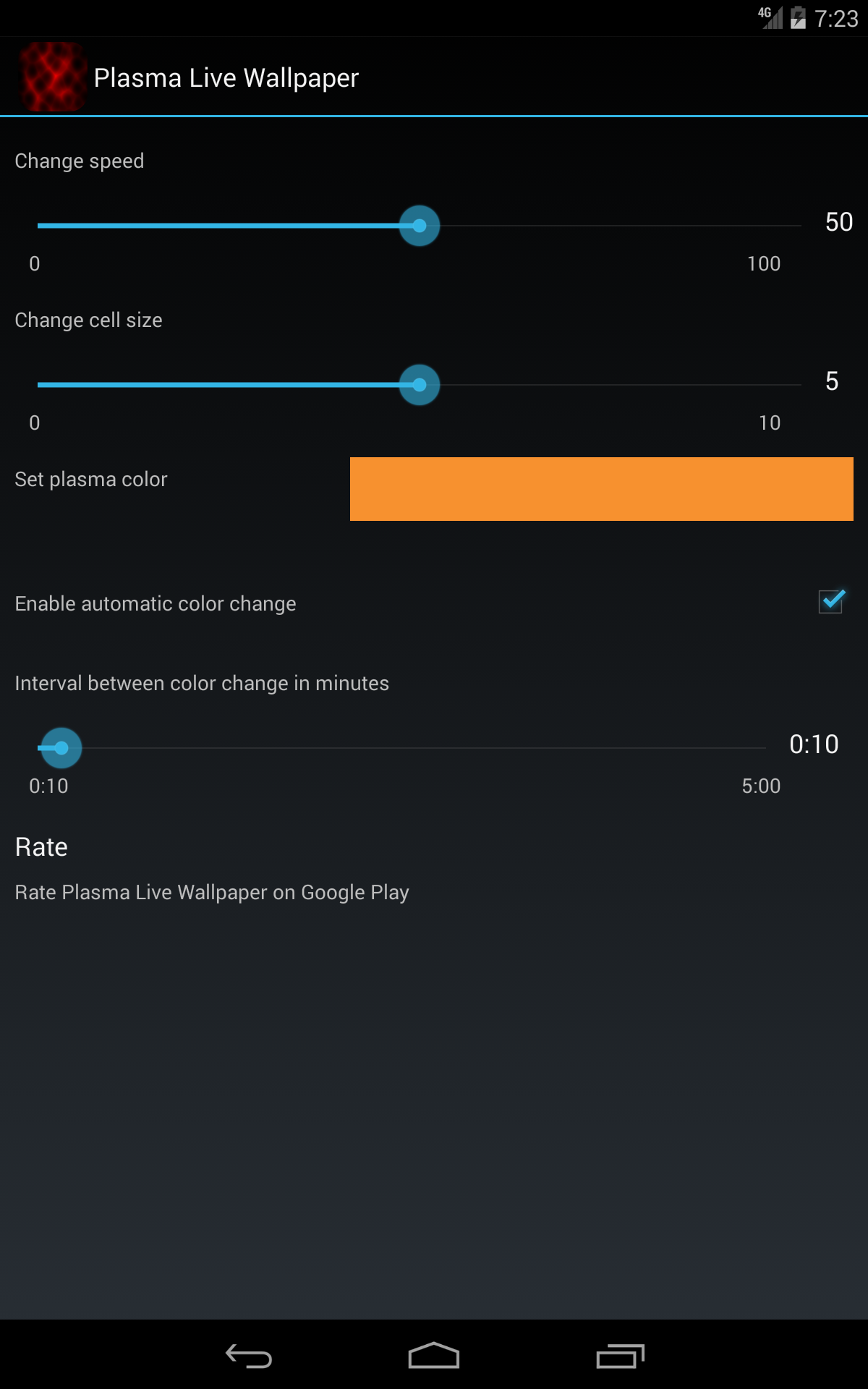Tap the 4G signal indicator

(x=770, y=17)
